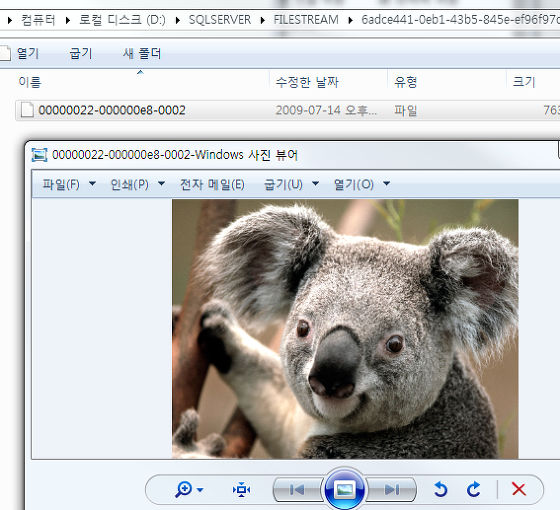Viewport: 560px width, 510px height.
Task: Click 굽기 in the Explorer toolbar
Action: (81, 54)
